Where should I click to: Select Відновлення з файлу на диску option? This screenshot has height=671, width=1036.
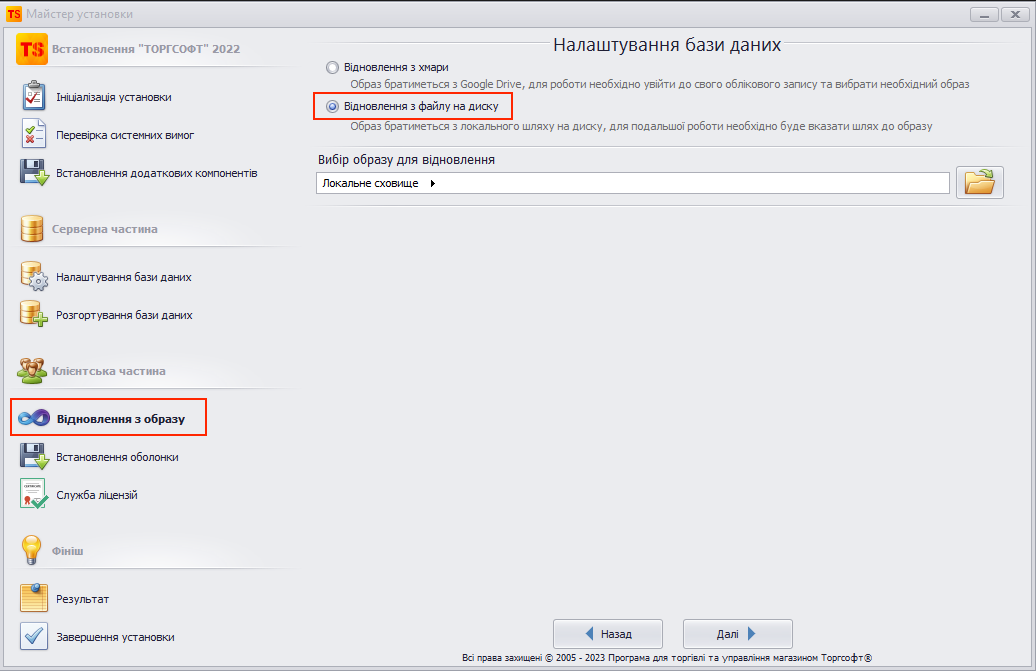333,105
